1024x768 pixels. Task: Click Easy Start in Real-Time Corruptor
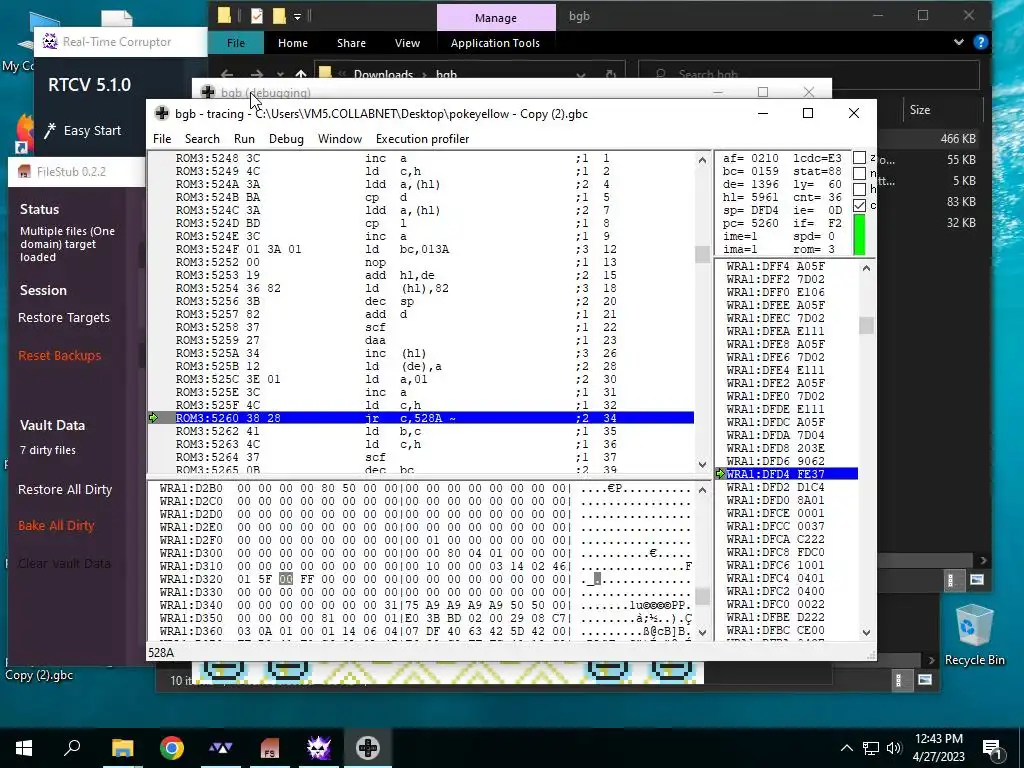(x=91, y=131)
